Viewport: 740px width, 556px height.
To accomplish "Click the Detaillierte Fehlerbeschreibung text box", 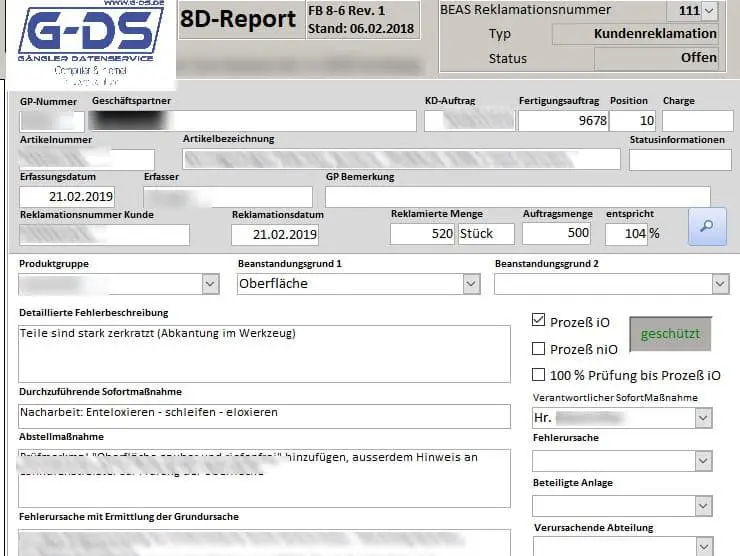I will [264, 354].
